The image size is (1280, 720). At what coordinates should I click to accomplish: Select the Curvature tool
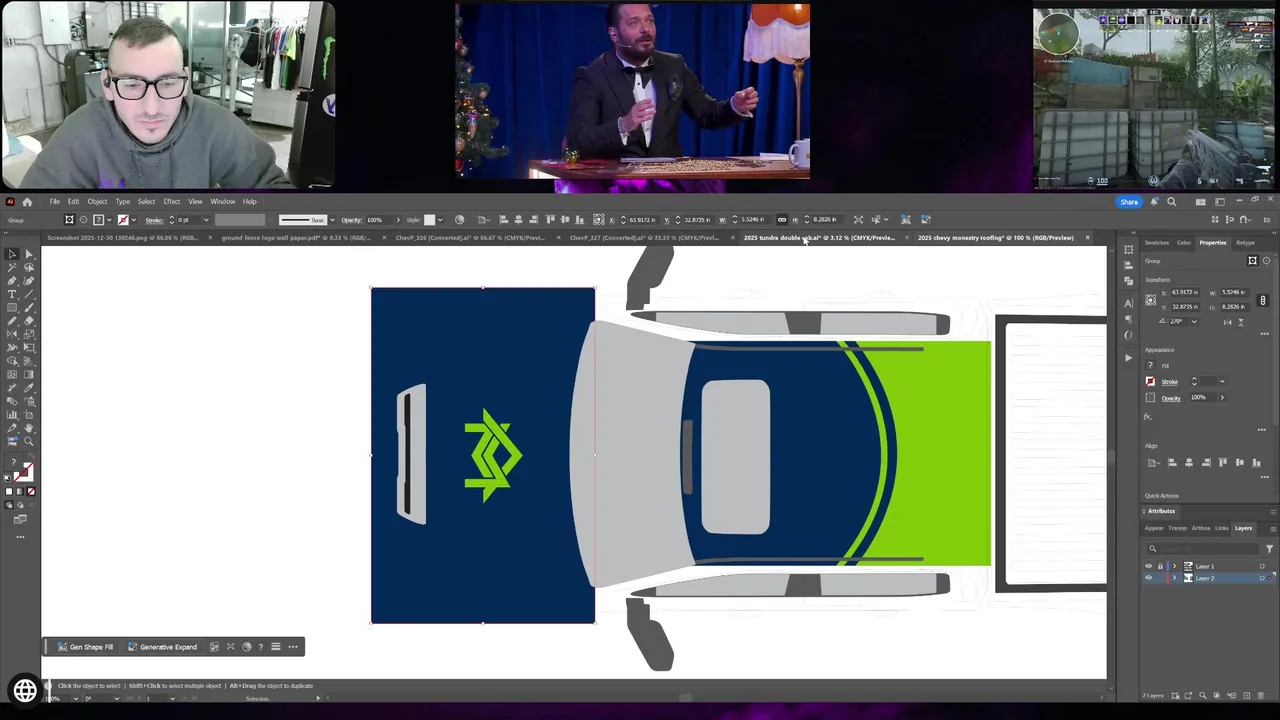(28, 280)
